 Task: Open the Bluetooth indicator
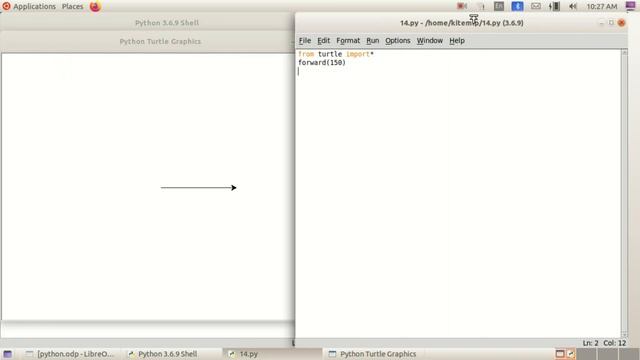click(517, 6)
